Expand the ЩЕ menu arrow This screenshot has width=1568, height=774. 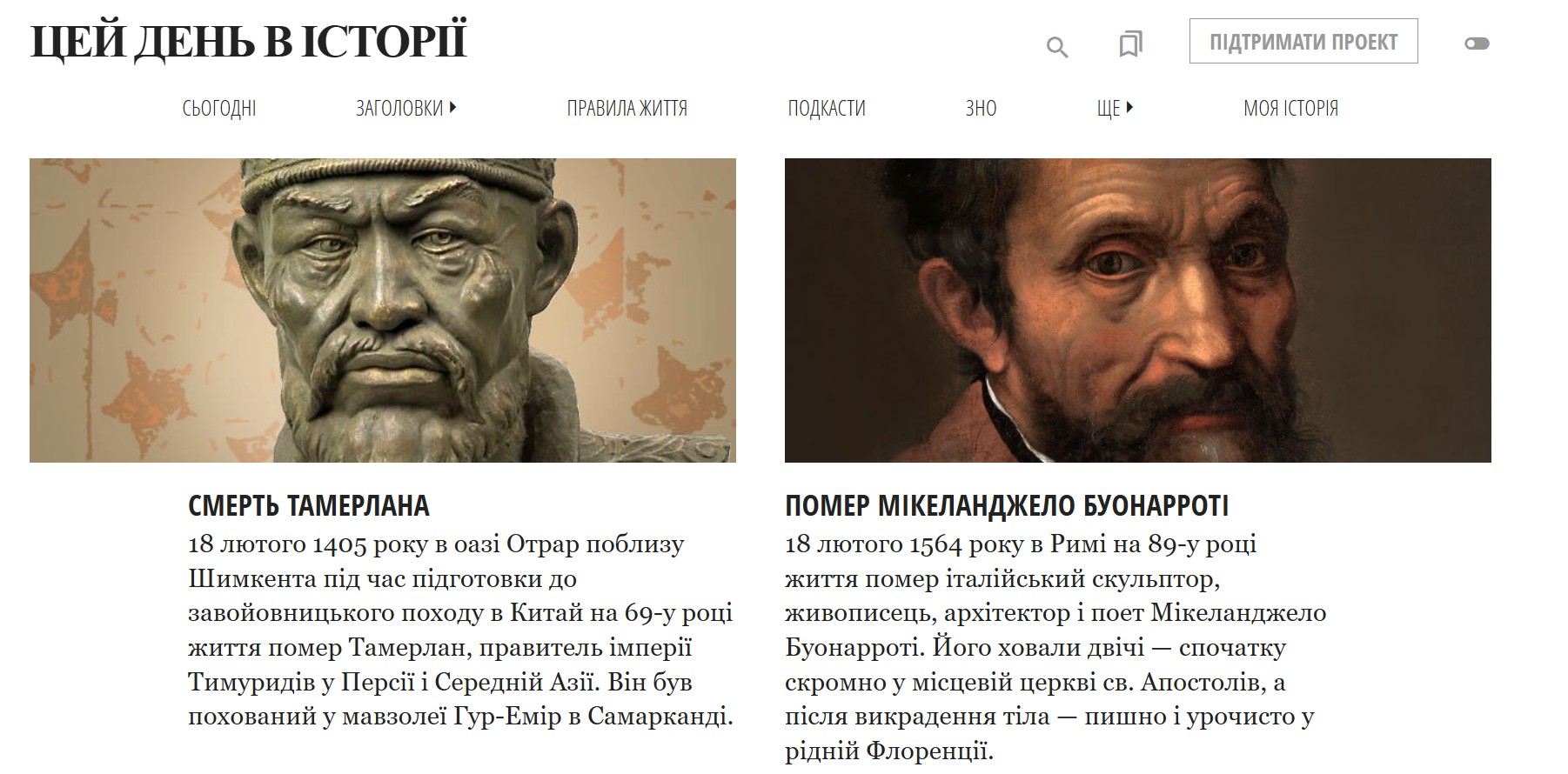click(x=1129, y=108)
